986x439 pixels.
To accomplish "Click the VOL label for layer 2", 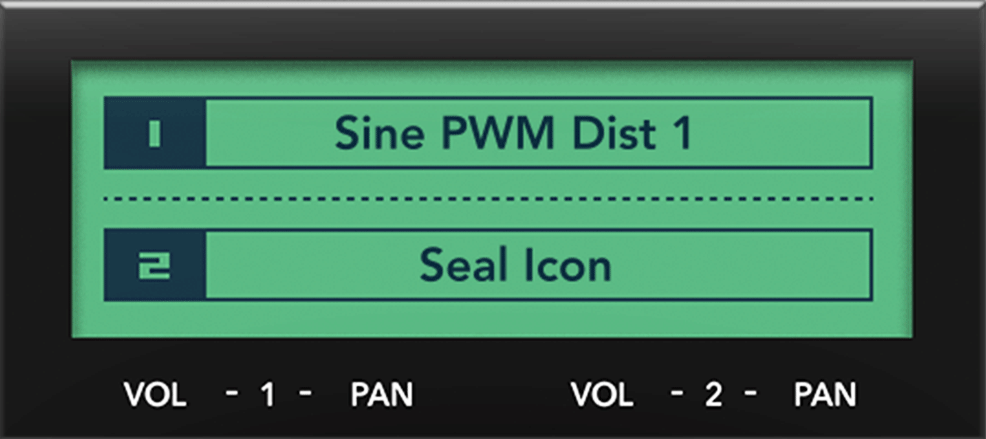I will pyautogui.click(x=601, y=394).
